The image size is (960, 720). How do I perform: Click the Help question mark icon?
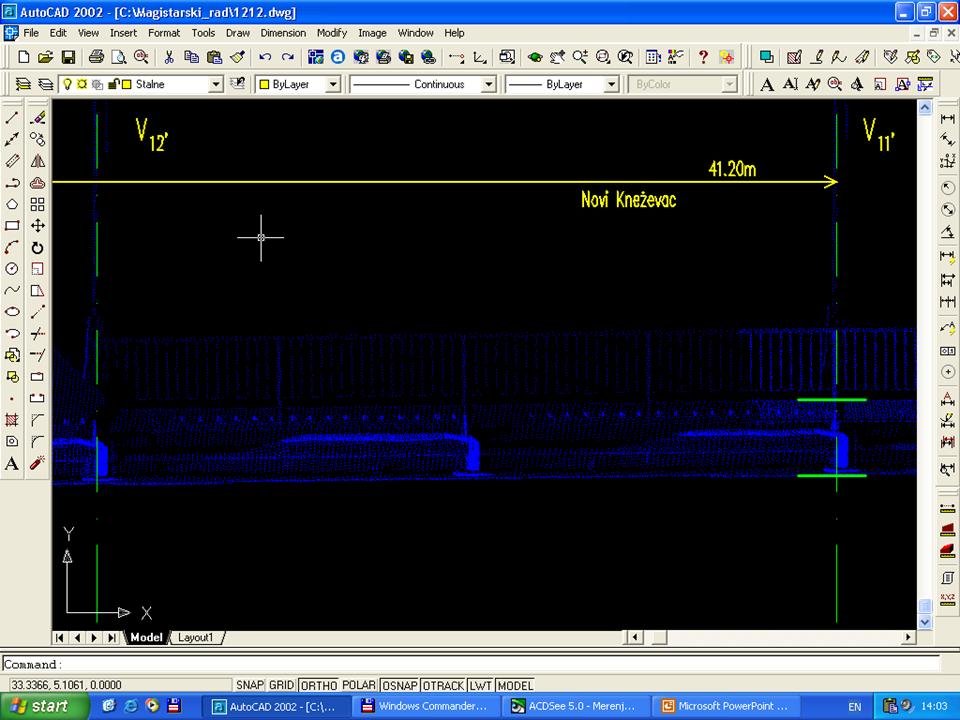pyautogui.click(x=703, y=57)
